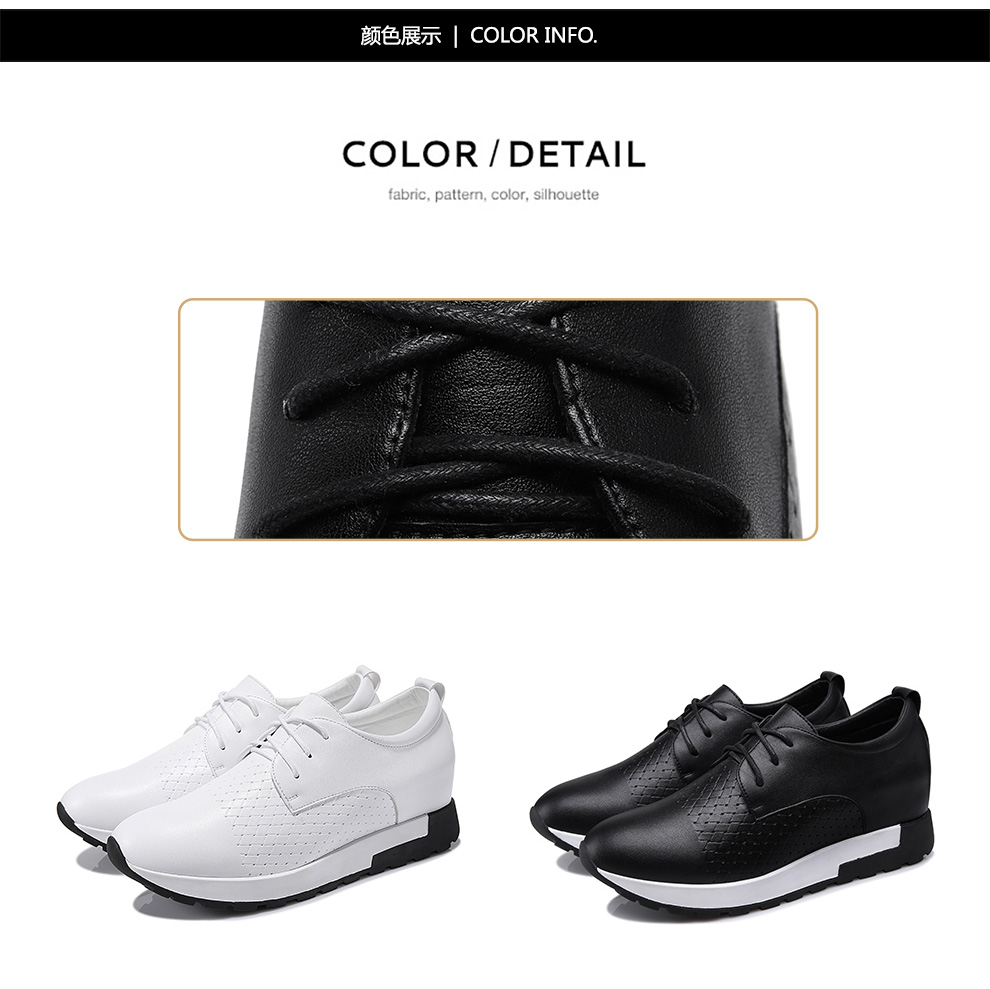Open the black shoelace close-up image
The width and height of the screenshot is (990, 989).
(x=498, y=419)
